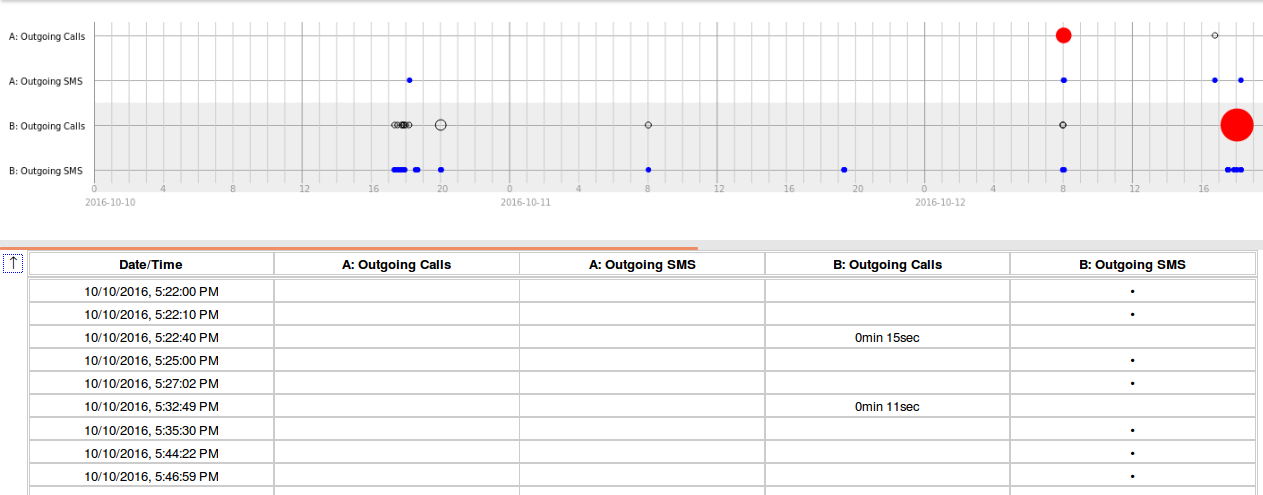Image resolution: width=1263 pixels, height=495 pixels.
Task: Click the 2016-10-10 date label on the axis
Action: 110,202
